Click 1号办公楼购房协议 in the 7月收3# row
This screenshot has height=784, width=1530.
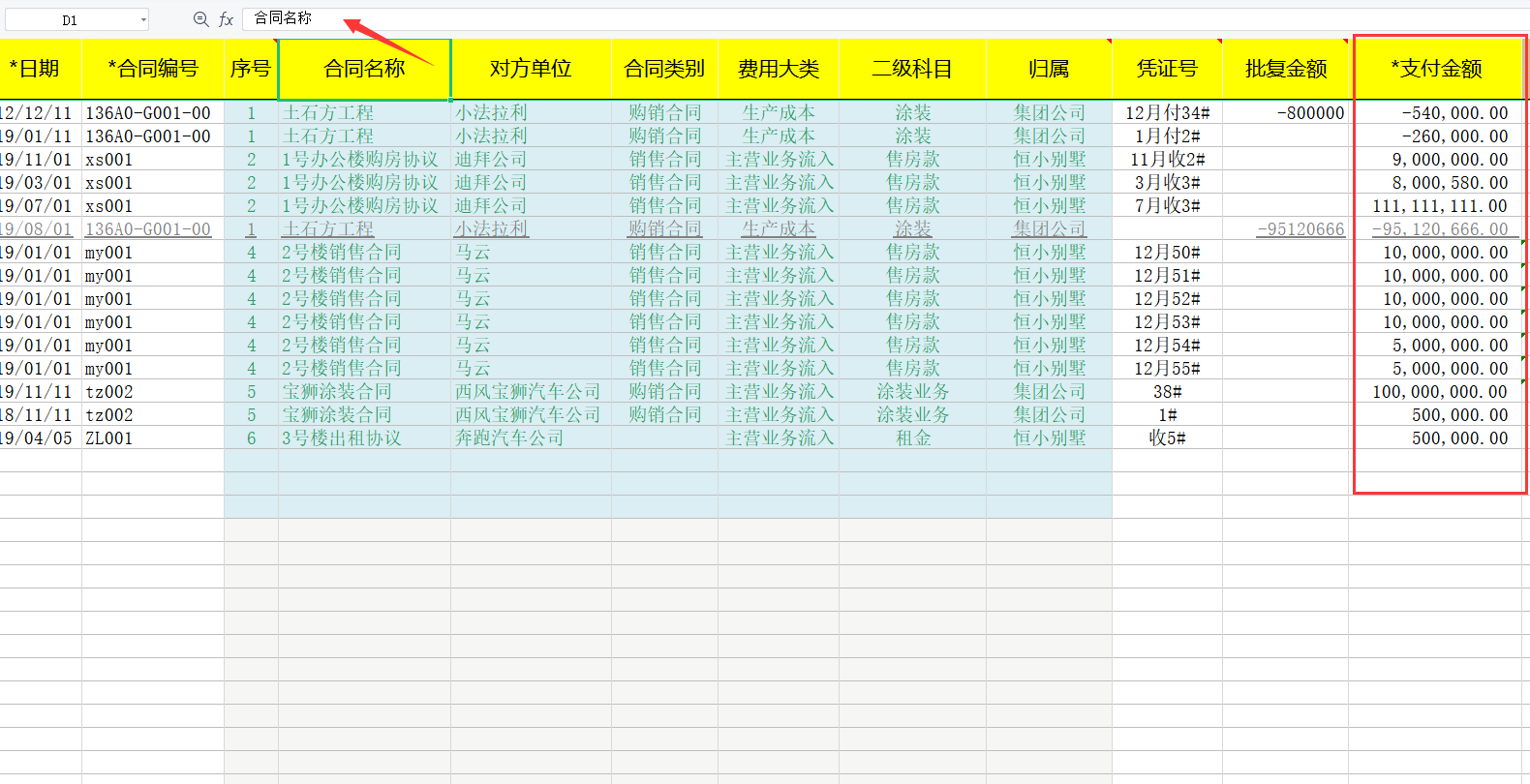pos(364,206)
